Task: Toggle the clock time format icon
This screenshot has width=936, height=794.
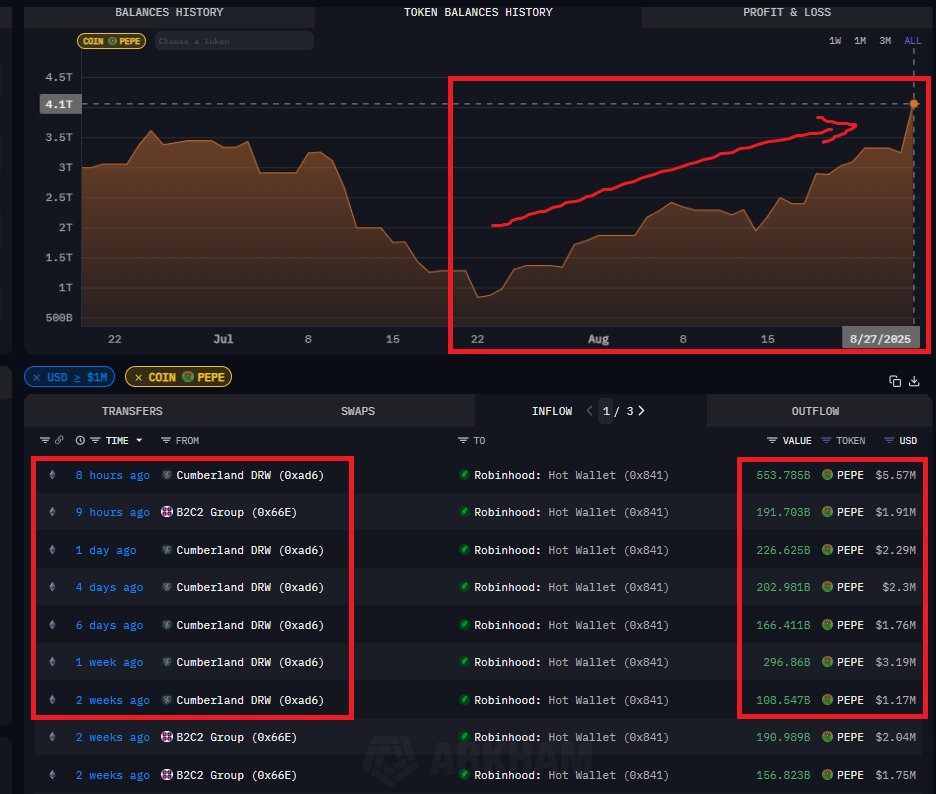Action: [80, 441]
